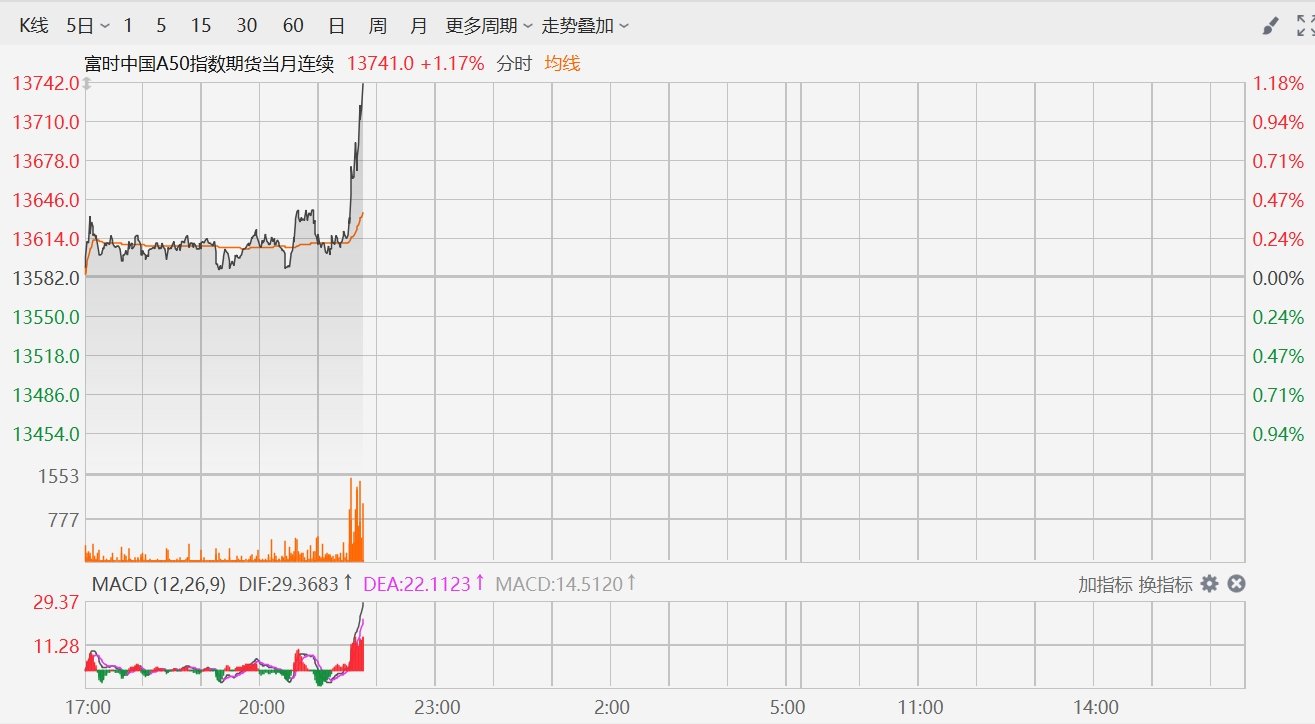The image size is (1315, 724).
Task: Select the 5 minute period
Action: click(162, 26)
